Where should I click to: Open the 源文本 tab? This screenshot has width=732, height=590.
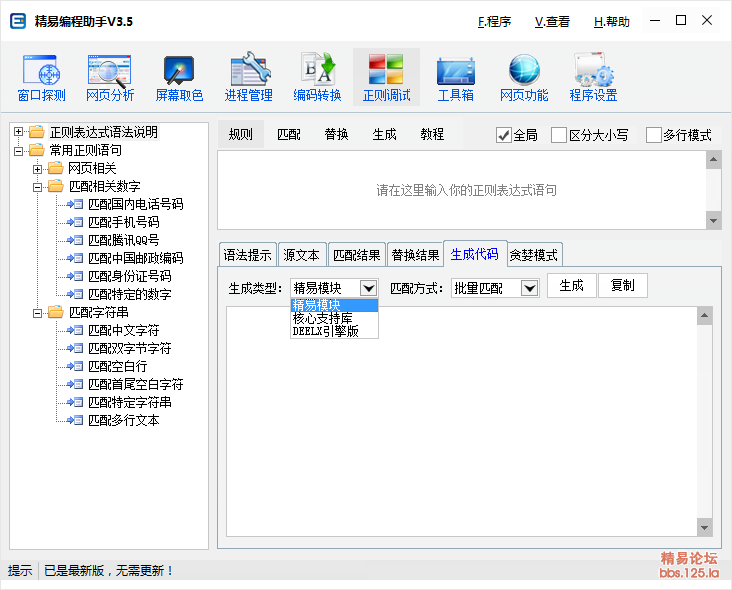click(x=302, y=255)
